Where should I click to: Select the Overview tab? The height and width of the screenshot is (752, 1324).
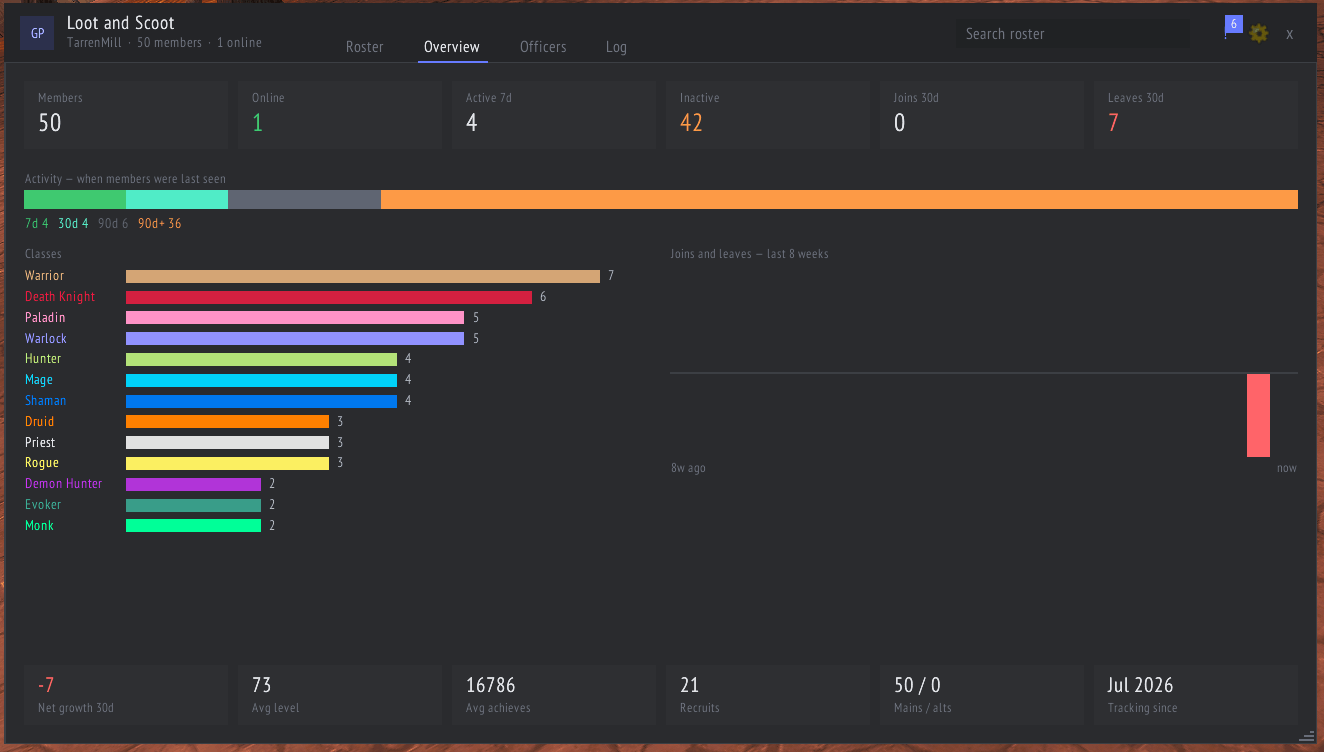pyautogui.click(x=452, y=47)
